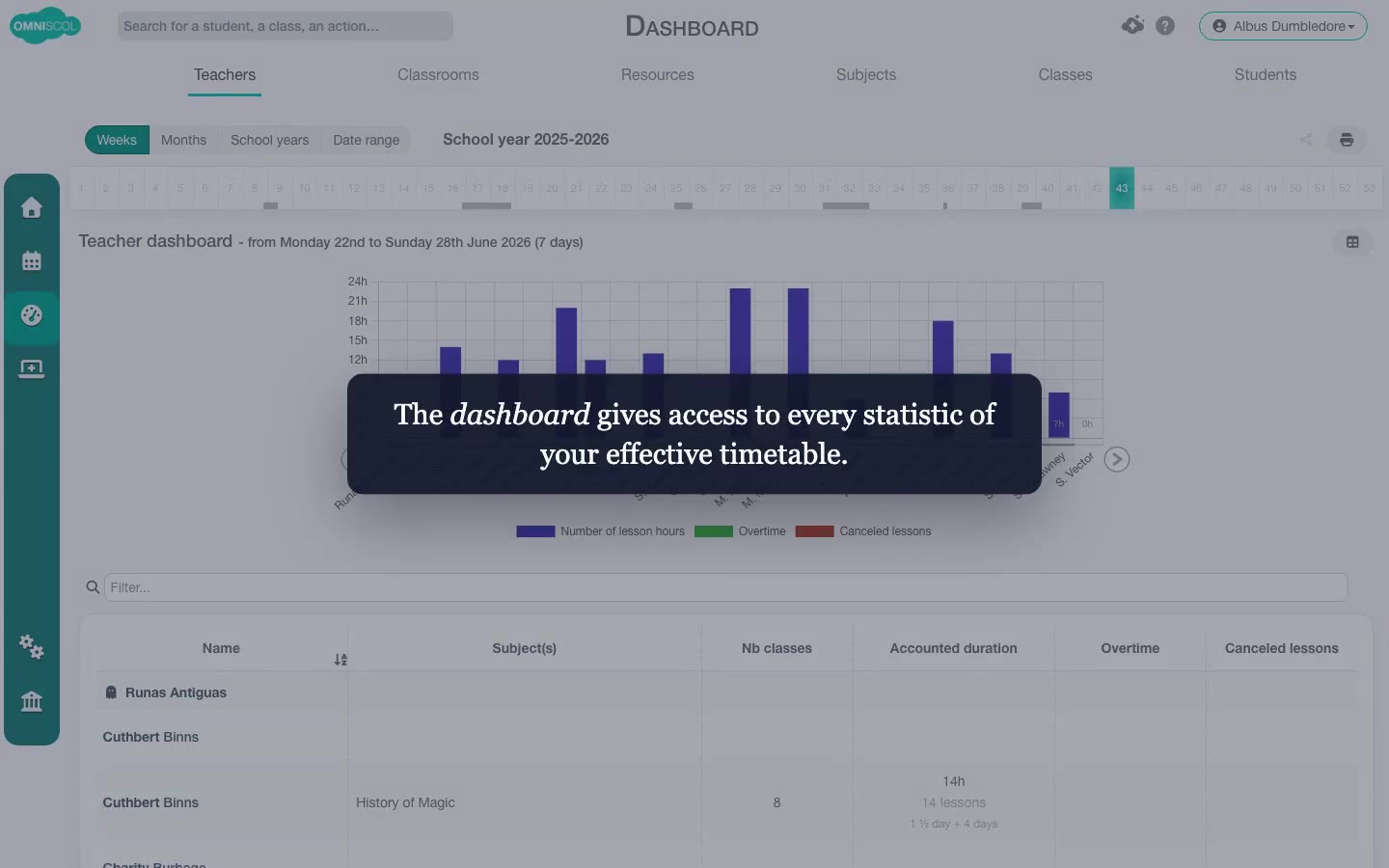The image size is (1389, 868).
Task: Click the Omniscol logo
Action: coord(44,26)
